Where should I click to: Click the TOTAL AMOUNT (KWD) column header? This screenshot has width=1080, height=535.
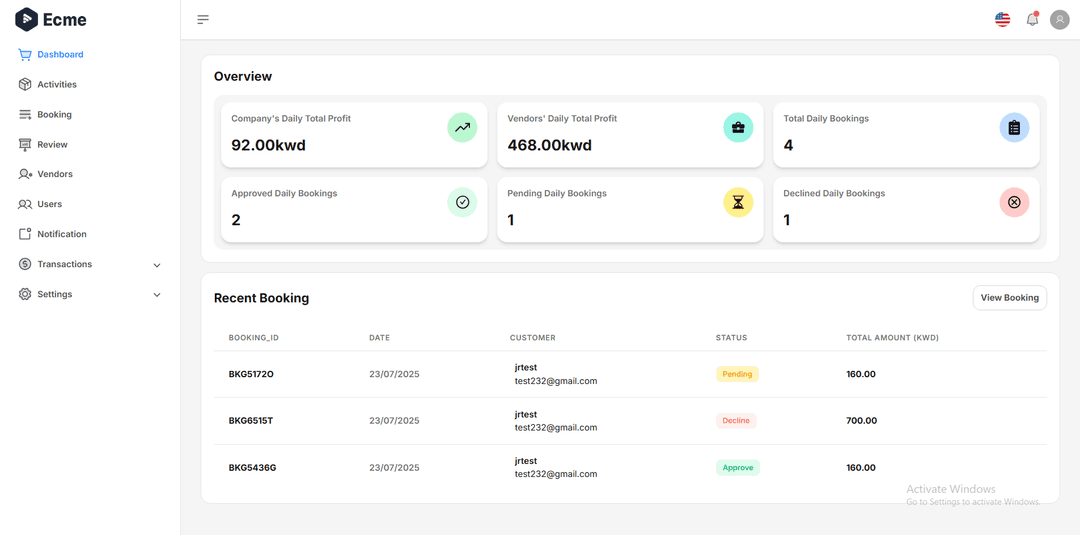[893, 338]
